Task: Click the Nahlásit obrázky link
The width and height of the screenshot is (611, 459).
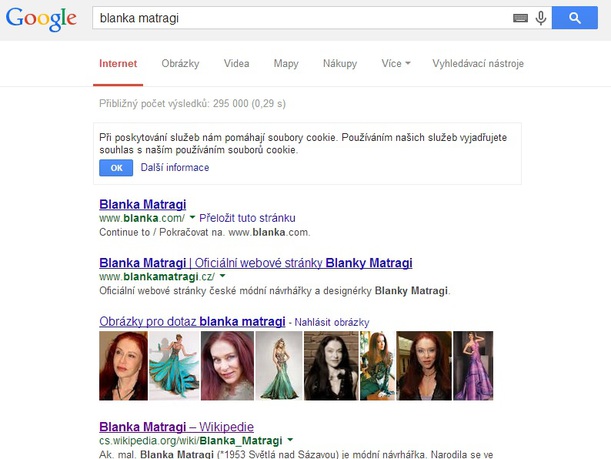Action: [x=332, y=322]
